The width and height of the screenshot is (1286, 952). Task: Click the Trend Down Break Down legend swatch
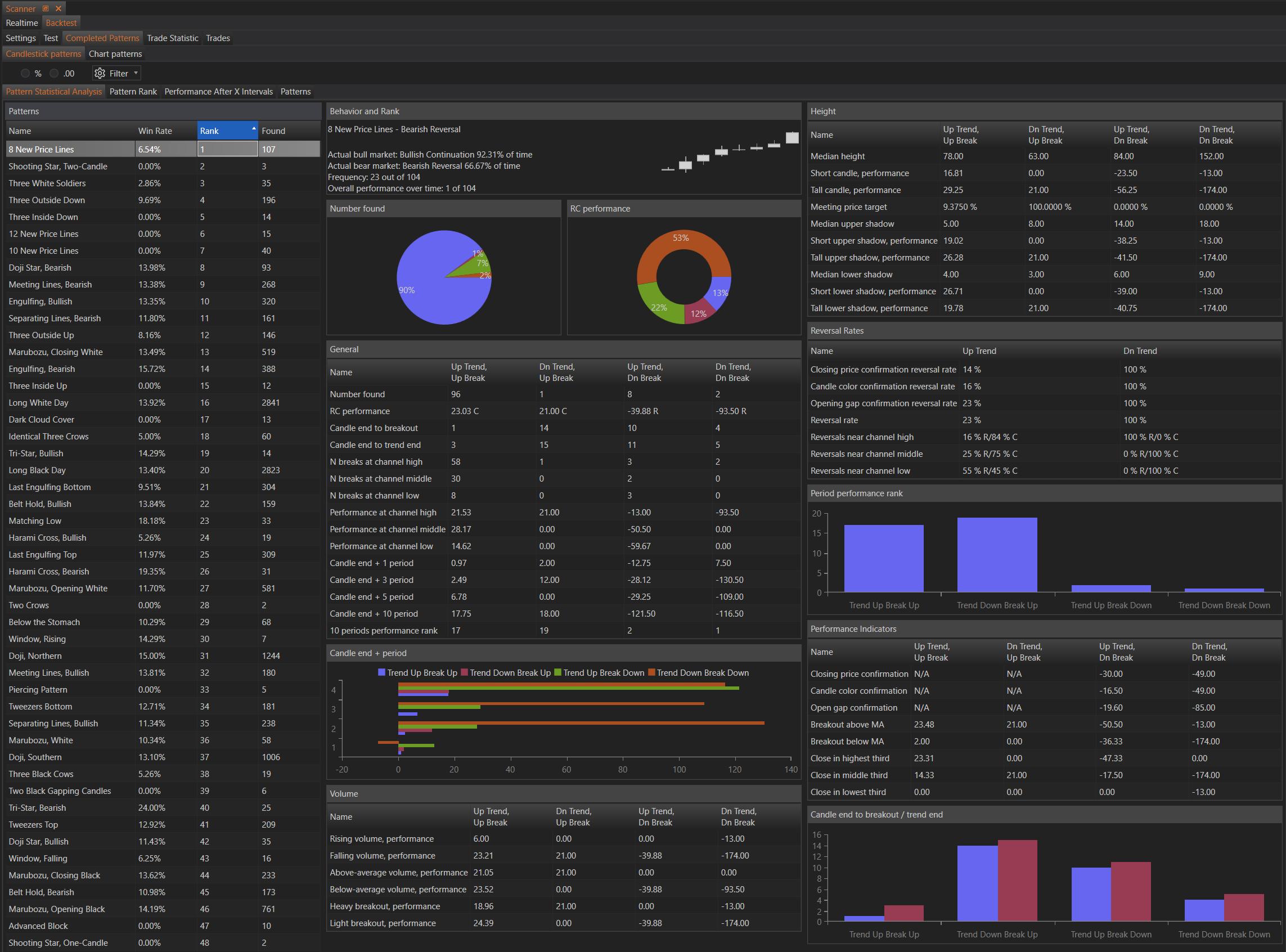pyautogui.click(x=651, y=672)
